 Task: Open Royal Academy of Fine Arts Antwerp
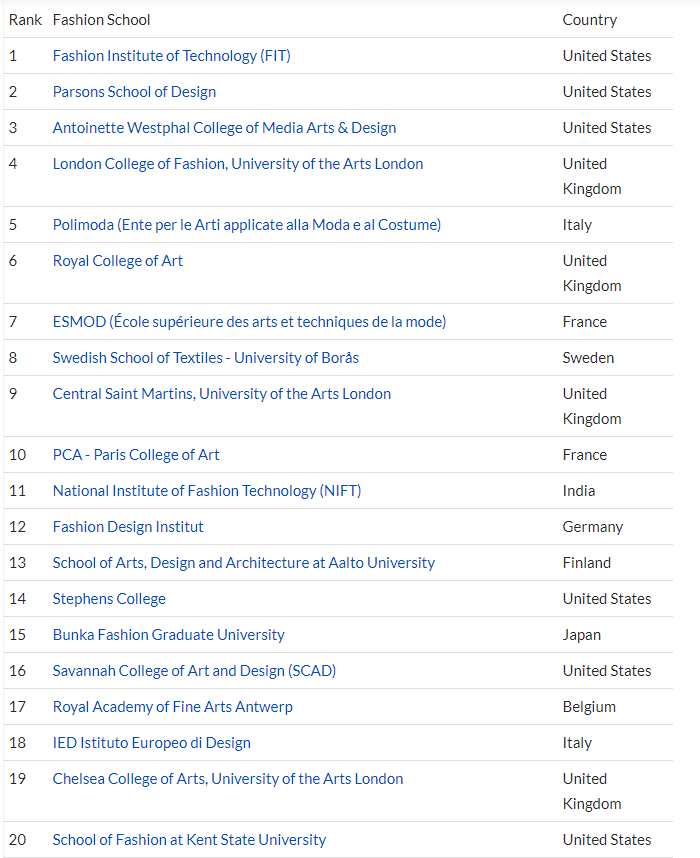172,707
